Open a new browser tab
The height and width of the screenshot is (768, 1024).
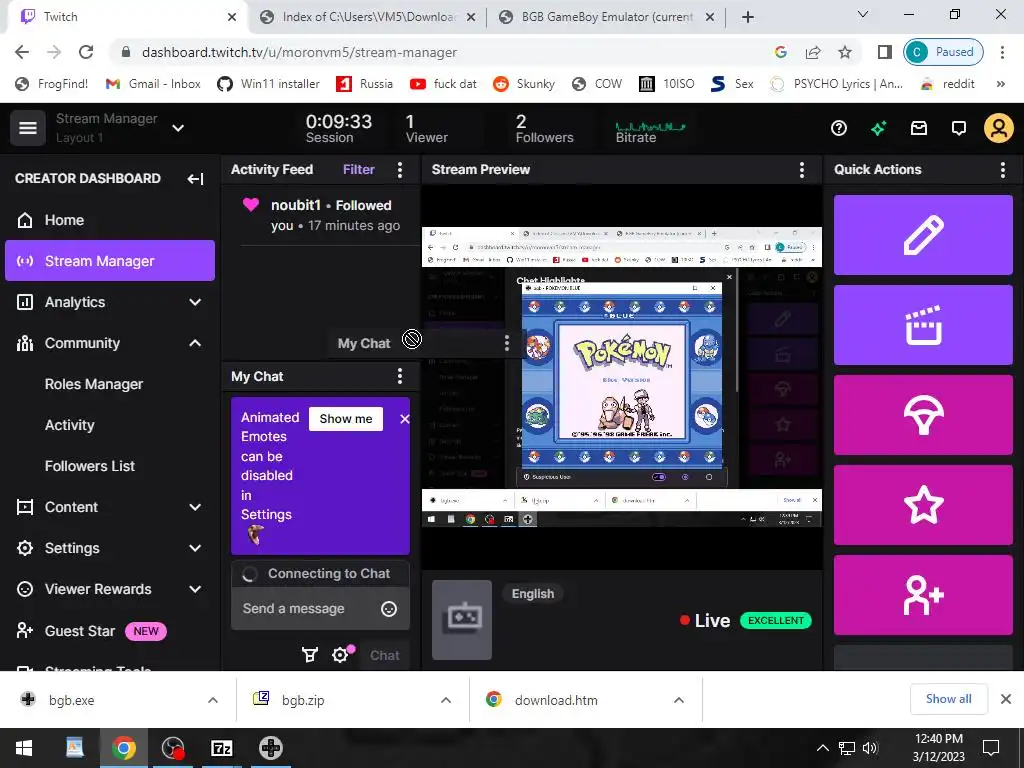coord(748,17)
